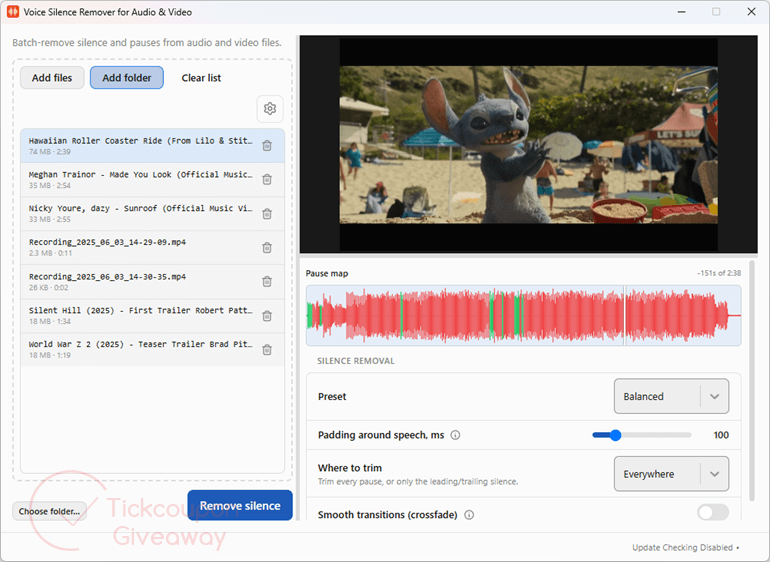
Task: Enable the Smooth transitions crossfade switch
Action: click(713, 512)
